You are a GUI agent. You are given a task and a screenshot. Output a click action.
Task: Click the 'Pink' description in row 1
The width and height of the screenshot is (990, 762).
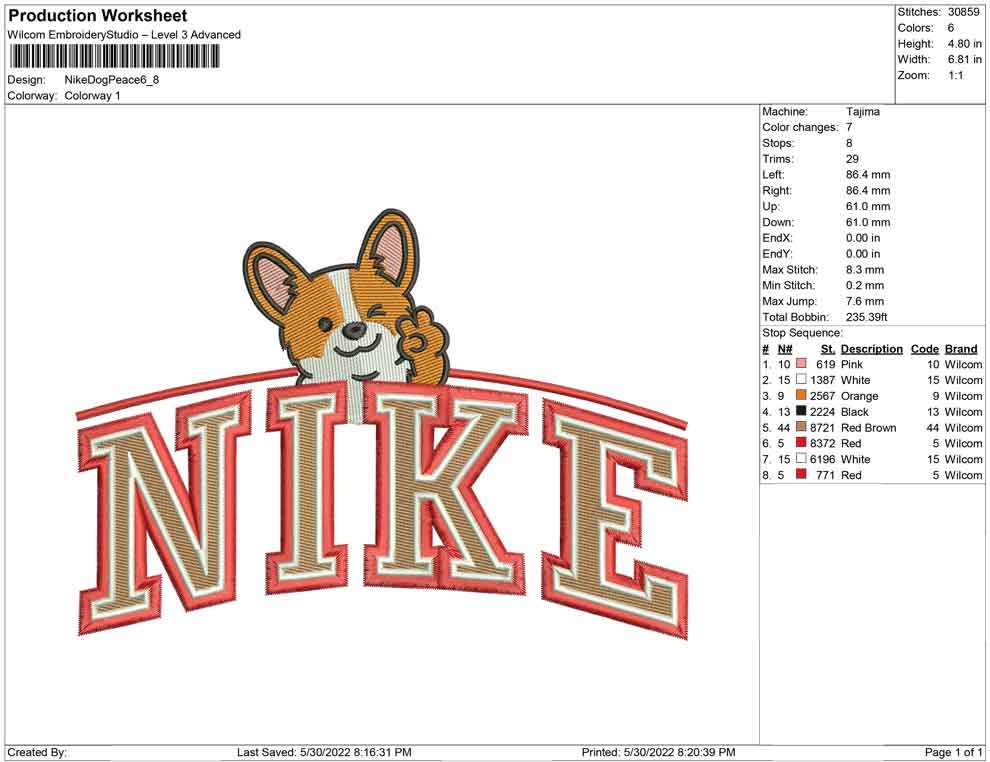tap(852, 364)
